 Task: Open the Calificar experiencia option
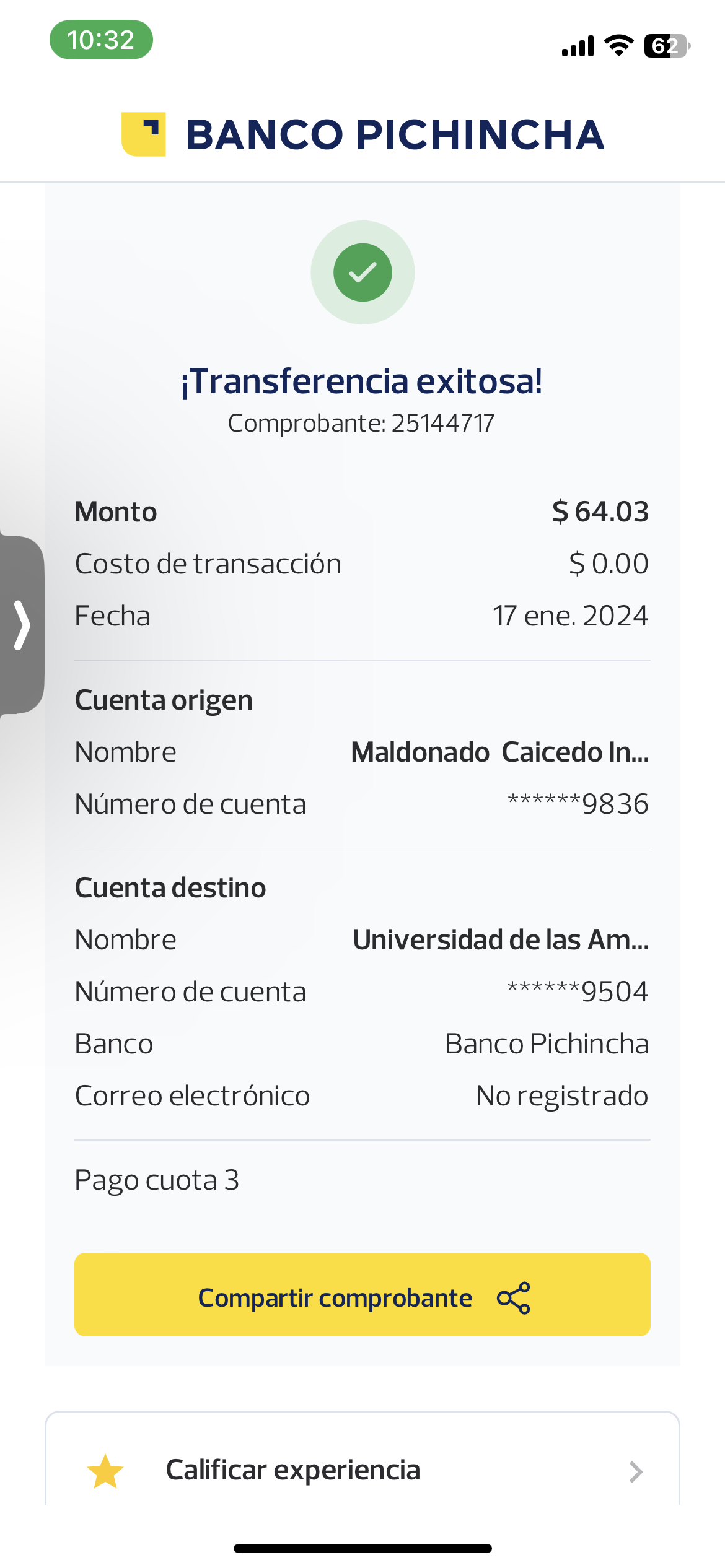tap(293, 1470)
